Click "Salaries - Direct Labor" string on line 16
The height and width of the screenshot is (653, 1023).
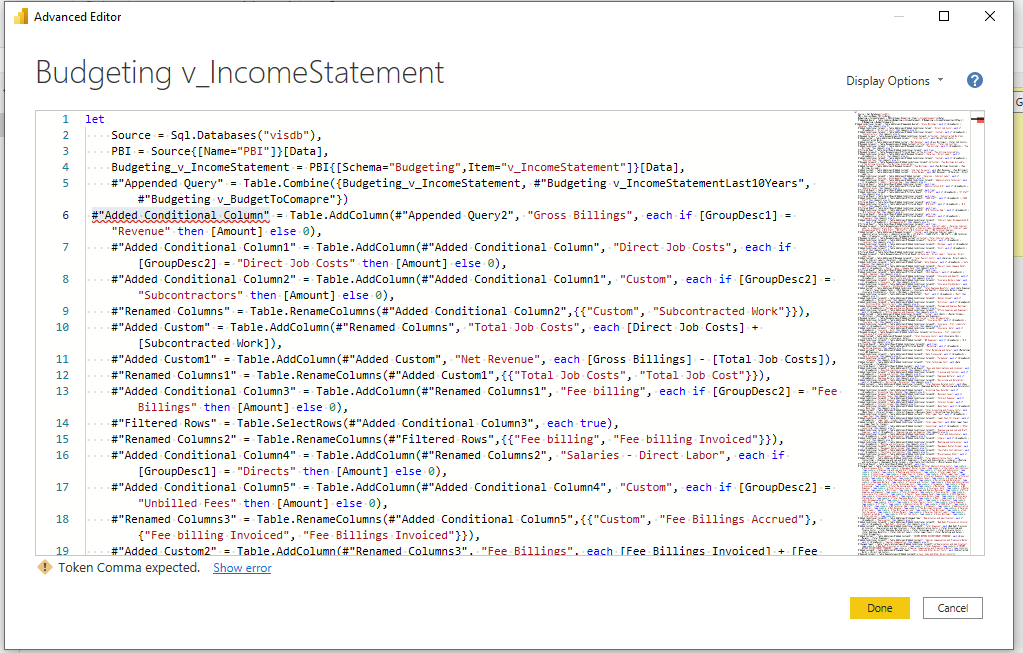(643, 455)
